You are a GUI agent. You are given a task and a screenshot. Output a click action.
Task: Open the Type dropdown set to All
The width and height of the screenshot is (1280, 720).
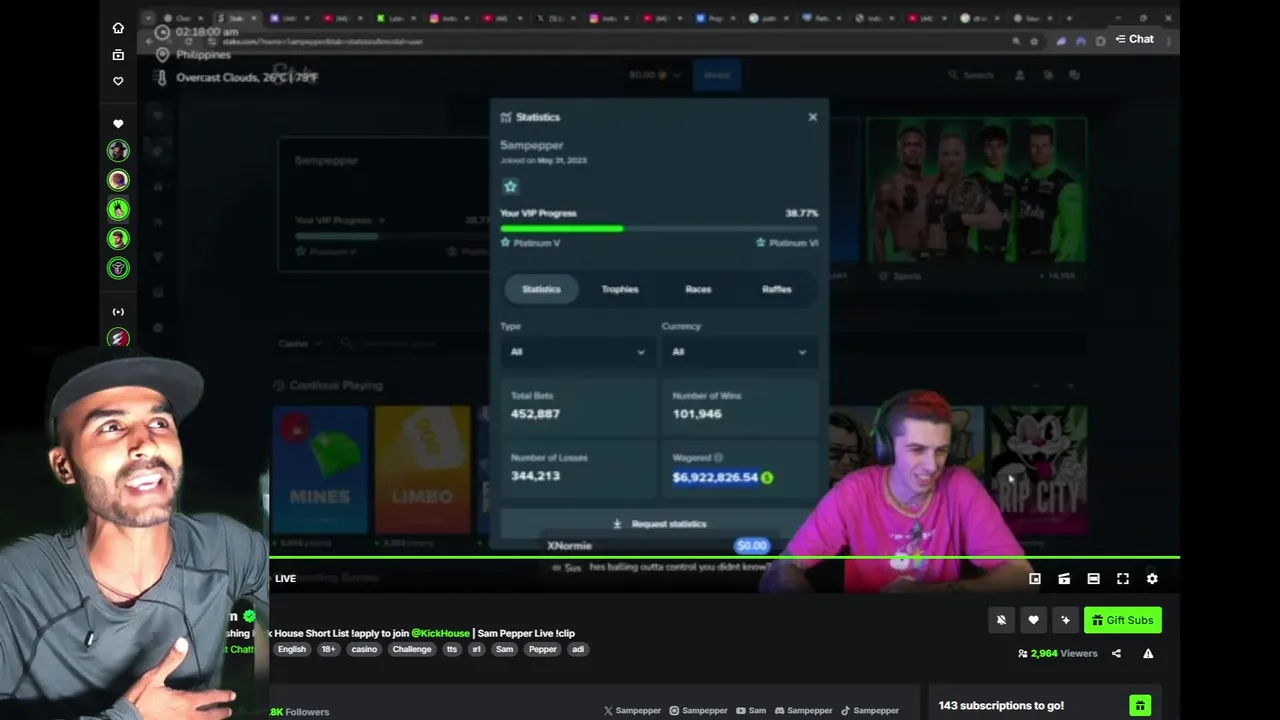tap(577, 352)
